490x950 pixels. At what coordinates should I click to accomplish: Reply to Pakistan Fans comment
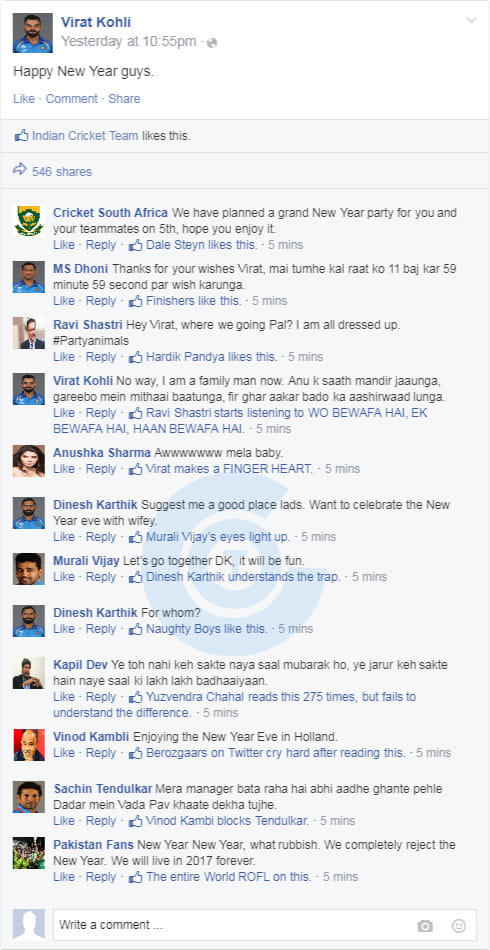click(x=101, y=877)
